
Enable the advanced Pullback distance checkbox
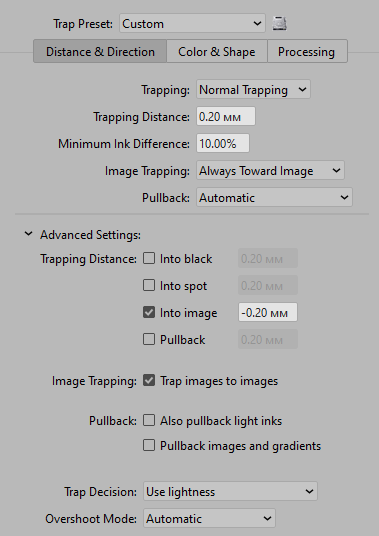coord(149,339)
